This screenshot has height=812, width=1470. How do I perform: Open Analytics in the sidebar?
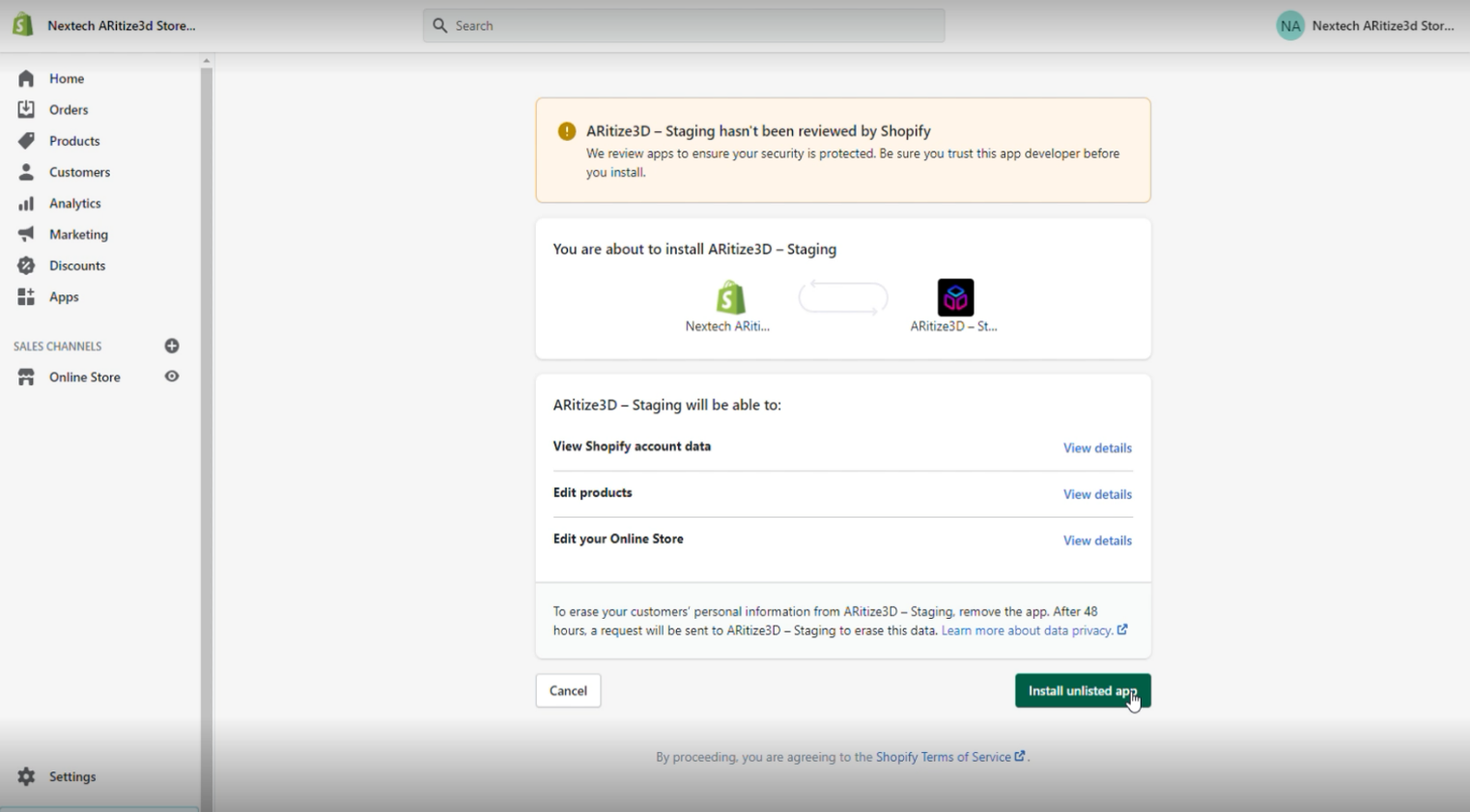(75, 203)
